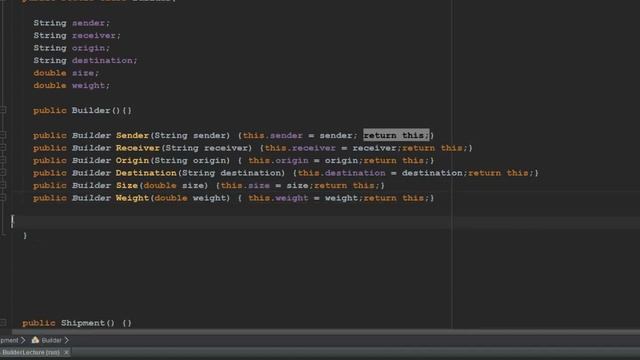Click the 'sender' field declaration
Image resolution: width=640 pixels, height=360 pixels.
coord(89,23)
